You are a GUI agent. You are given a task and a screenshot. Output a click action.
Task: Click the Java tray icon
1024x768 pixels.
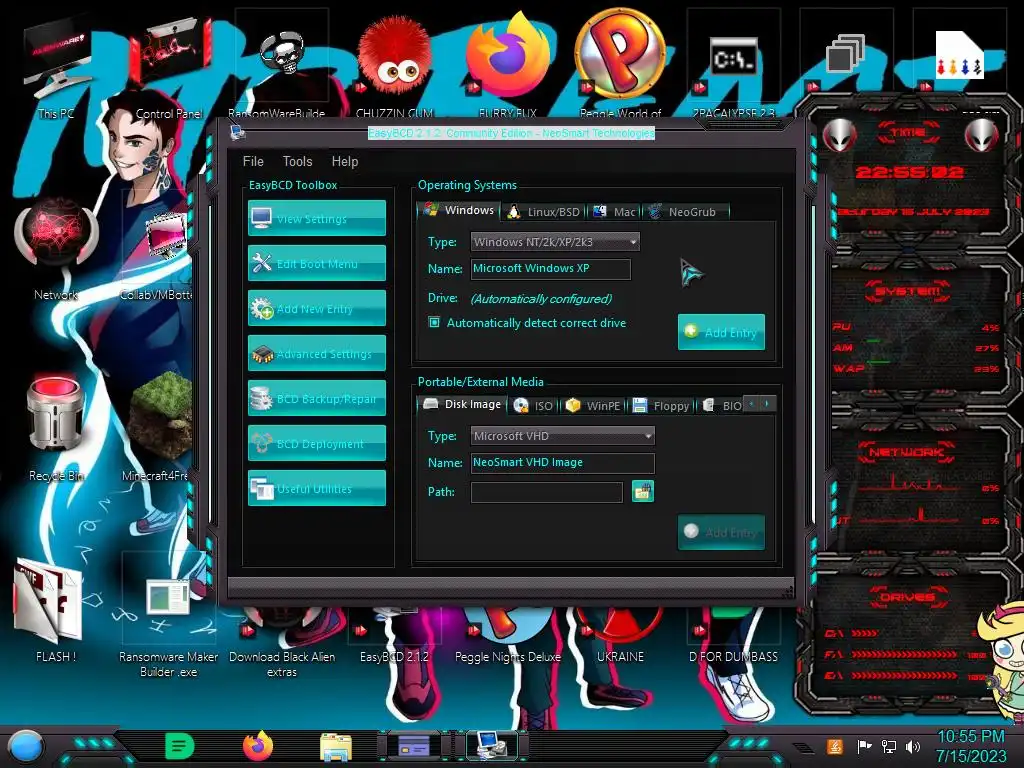click(x=834, y=746)
